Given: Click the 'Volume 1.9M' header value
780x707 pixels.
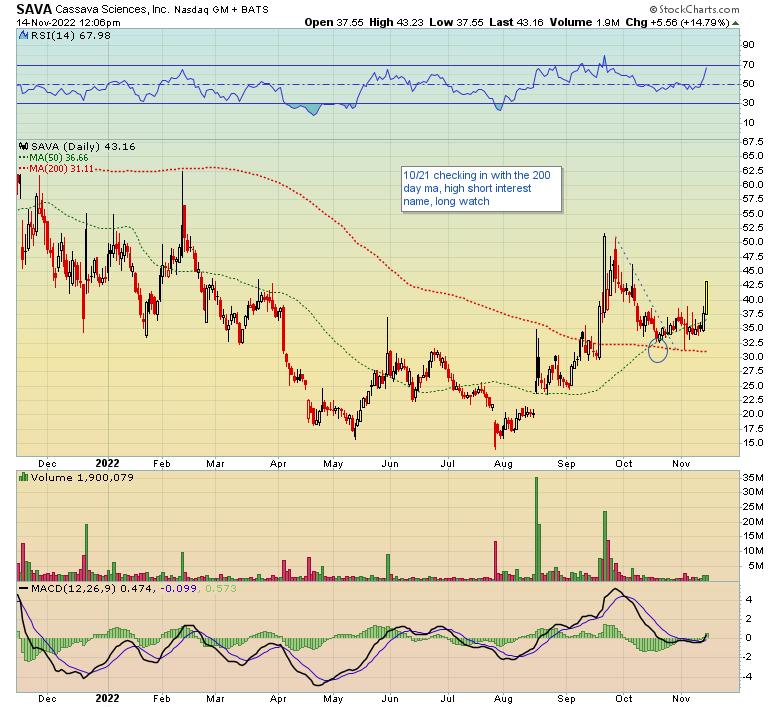Looking at the screenshot, I should tap(585, 22).
